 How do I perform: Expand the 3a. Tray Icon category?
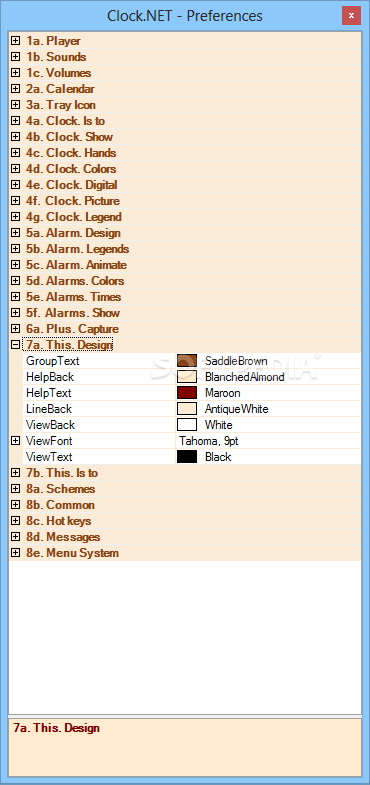pyautogui.click(x=16, y=105)
